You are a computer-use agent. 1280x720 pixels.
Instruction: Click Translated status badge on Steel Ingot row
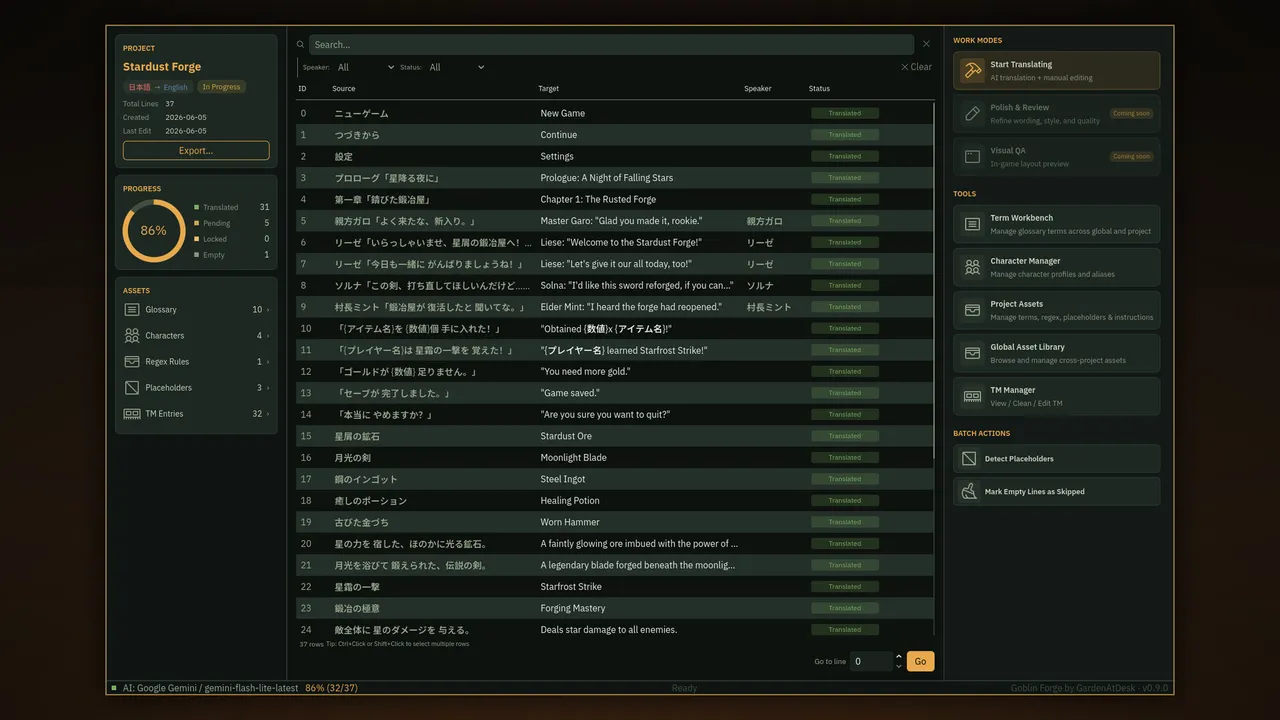pos(845,479)
